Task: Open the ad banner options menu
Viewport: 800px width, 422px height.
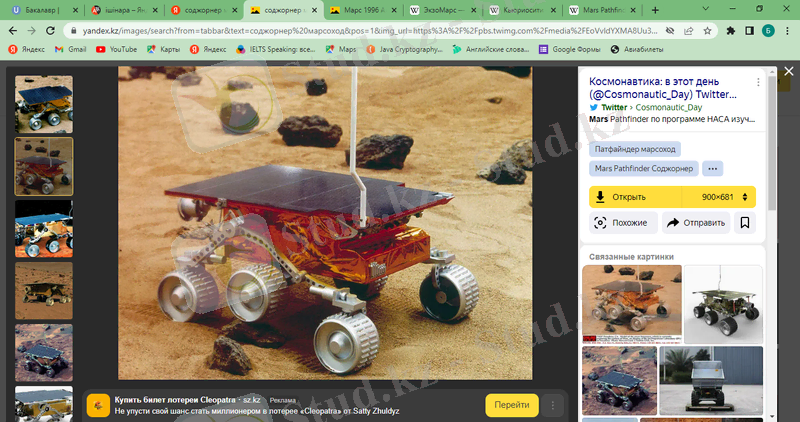Action: tap(553, 405)
